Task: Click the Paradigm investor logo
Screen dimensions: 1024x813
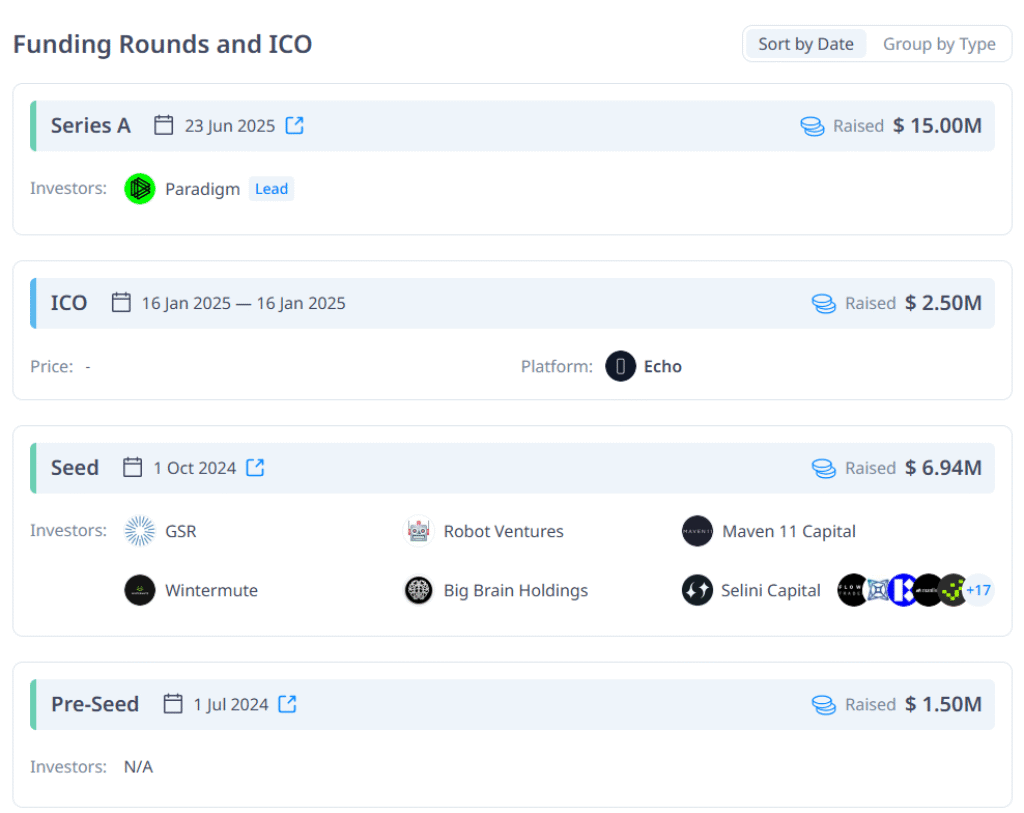Action: [140, 189]
